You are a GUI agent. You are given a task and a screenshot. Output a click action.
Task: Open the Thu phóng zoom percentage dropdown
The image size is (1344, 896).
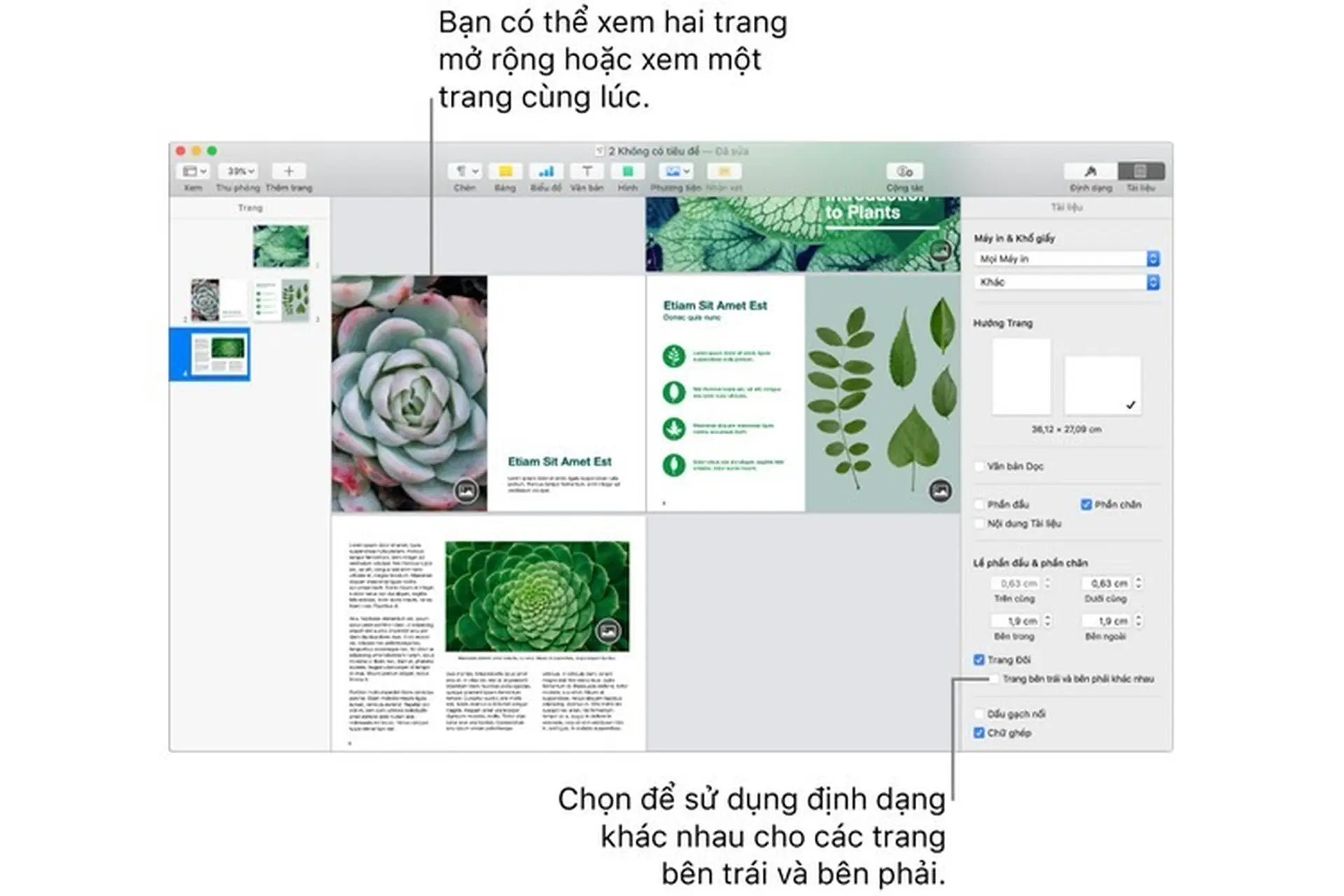click(237, 171)
